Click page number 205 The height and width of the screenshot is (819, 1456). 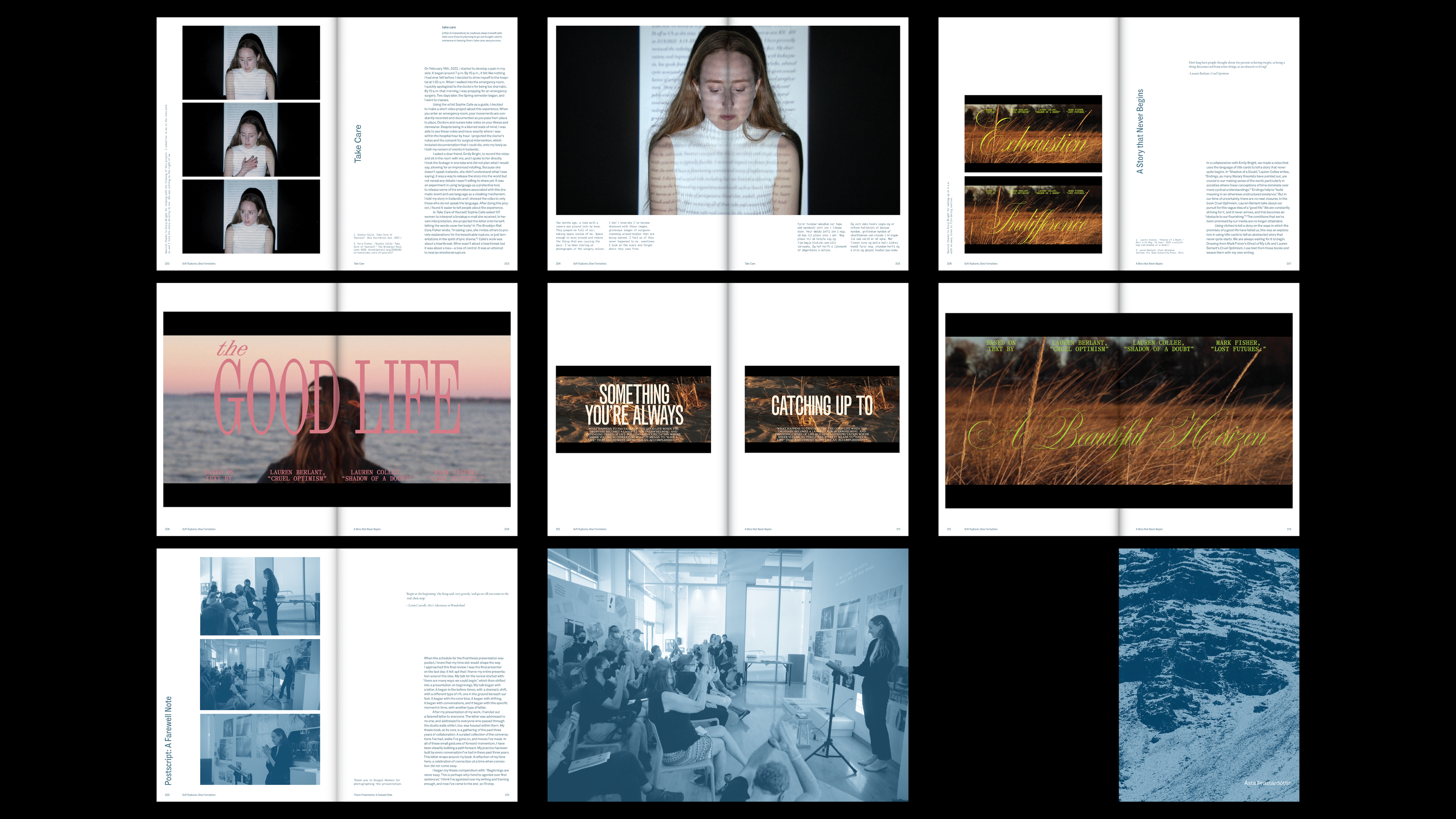click(898, 263)
